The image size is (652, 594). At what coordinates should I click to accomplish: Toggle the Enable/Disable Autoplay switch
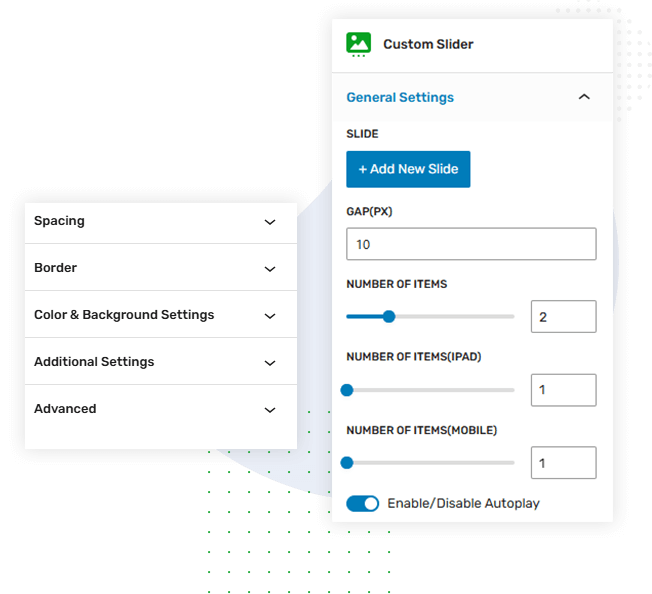pos(362,503)
